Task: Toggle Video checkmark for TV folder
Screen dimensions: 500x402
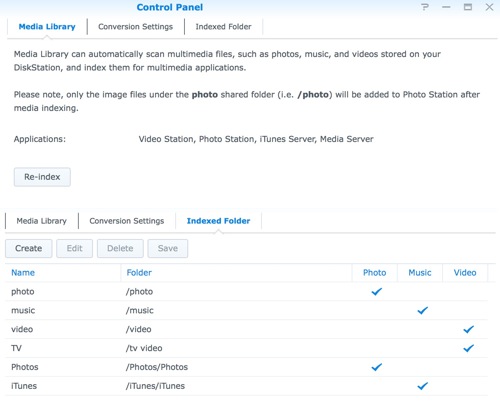Action: tap(468, 348)
